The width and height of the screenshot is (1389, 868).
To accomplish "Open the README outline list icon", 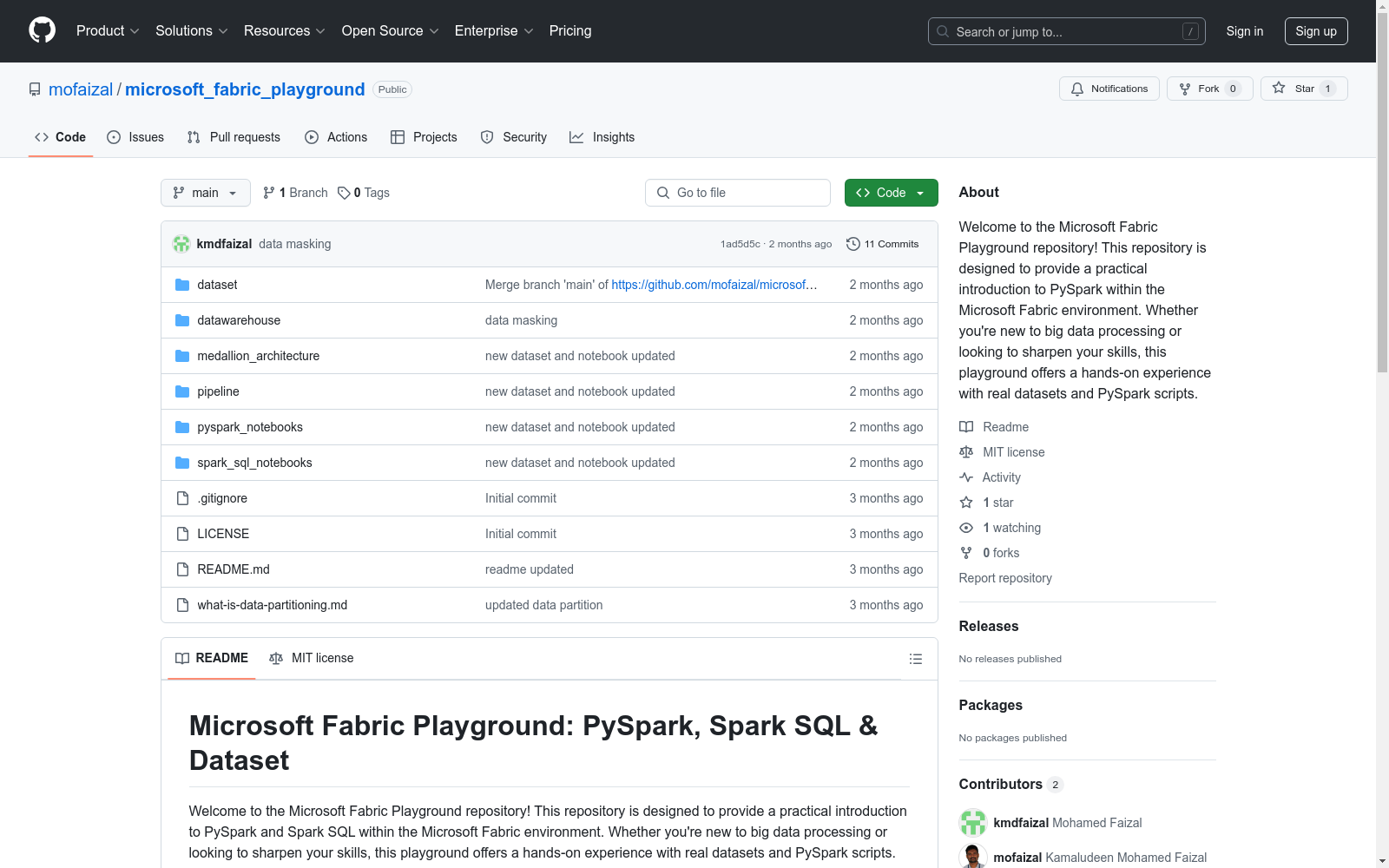I will pyautogui.click(x=915, y=659).
